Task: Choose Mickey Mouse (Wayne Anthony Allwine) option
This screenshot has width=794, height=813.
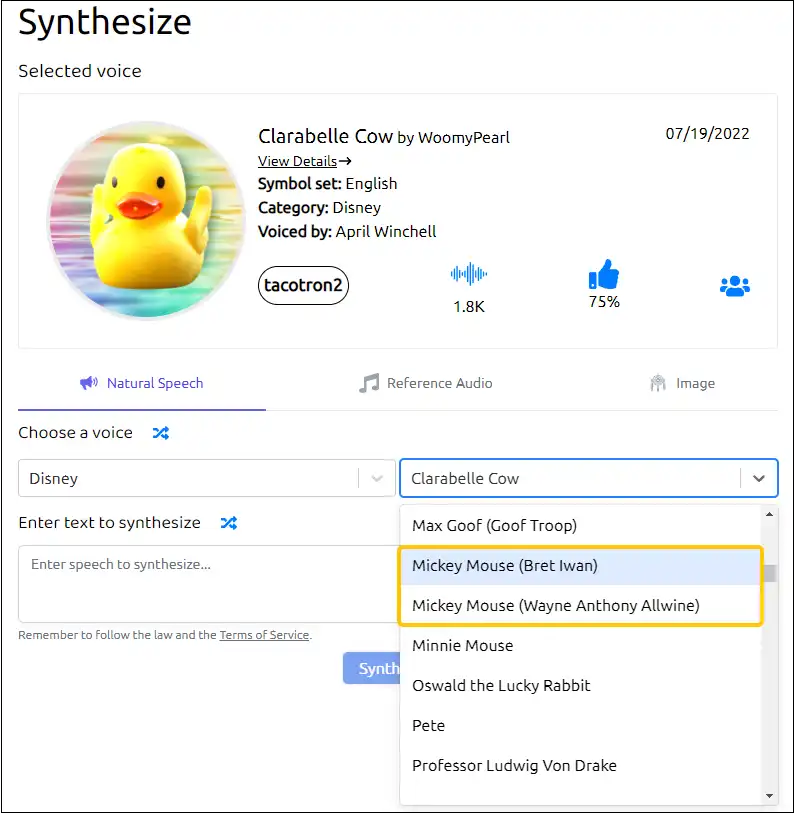Action: (580, 605)
